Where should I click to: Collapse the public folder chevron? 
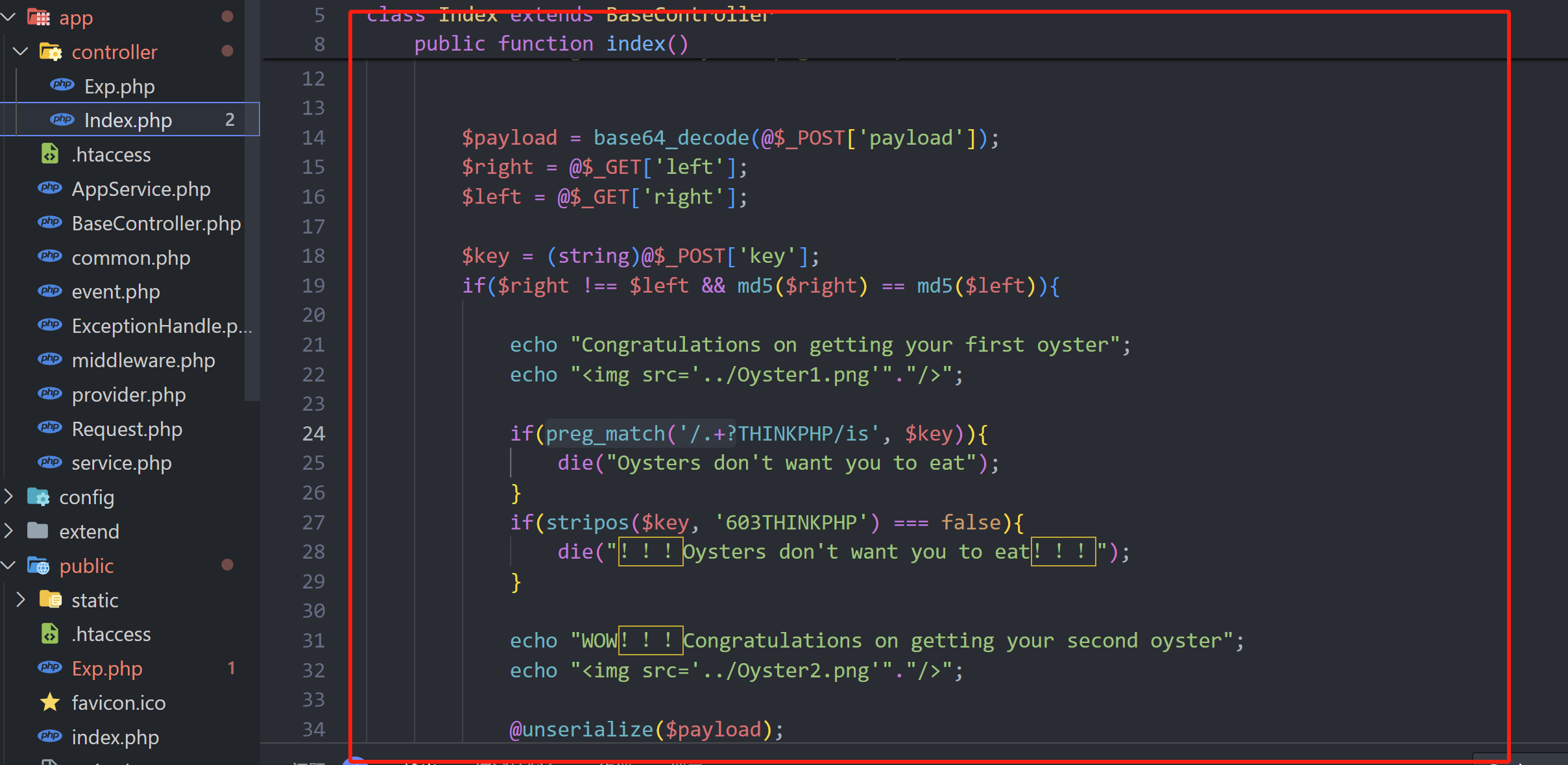point(9,566)
